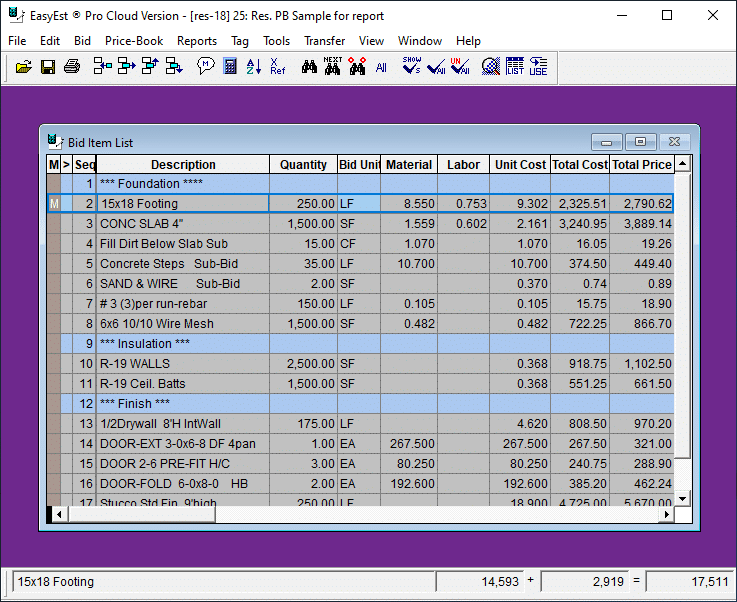
Task: Click the Mark All checkmark icon
Action: pyautogui.click(x=436, y=67)
